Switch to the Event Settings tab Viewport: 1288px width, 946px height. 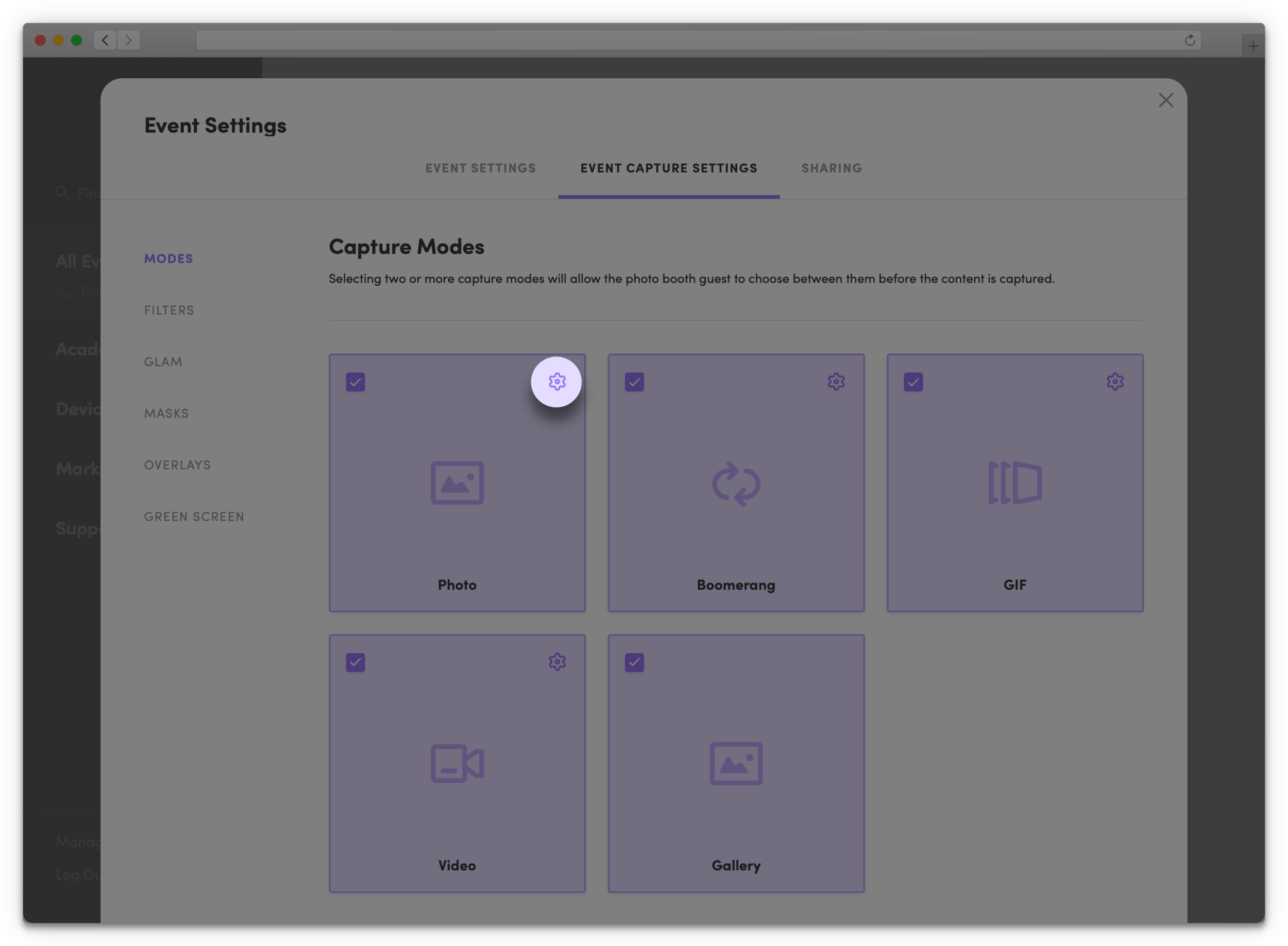click(x=480, y=168)
